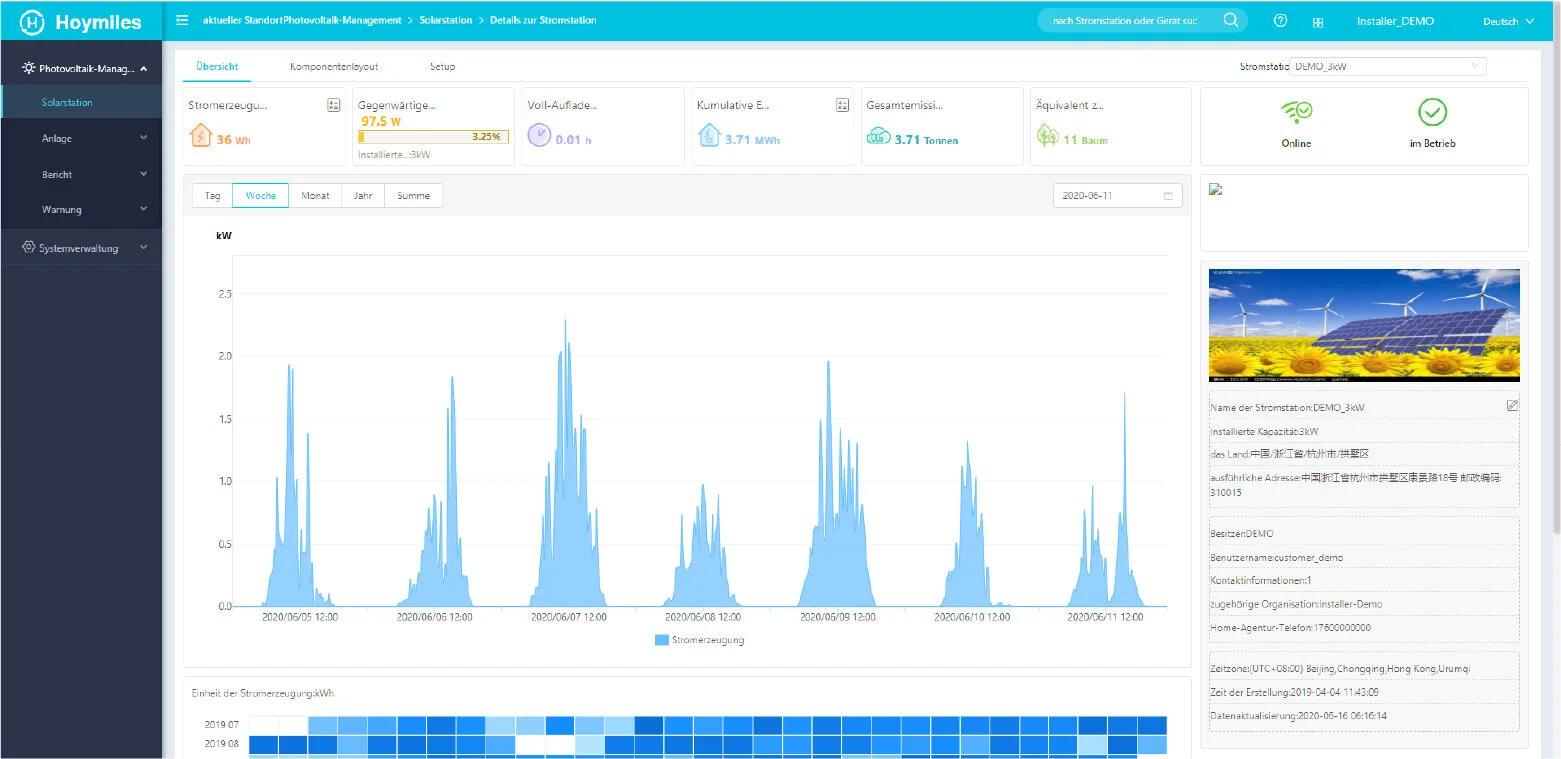Click the 3.71 Tonnen emission value

926,140
